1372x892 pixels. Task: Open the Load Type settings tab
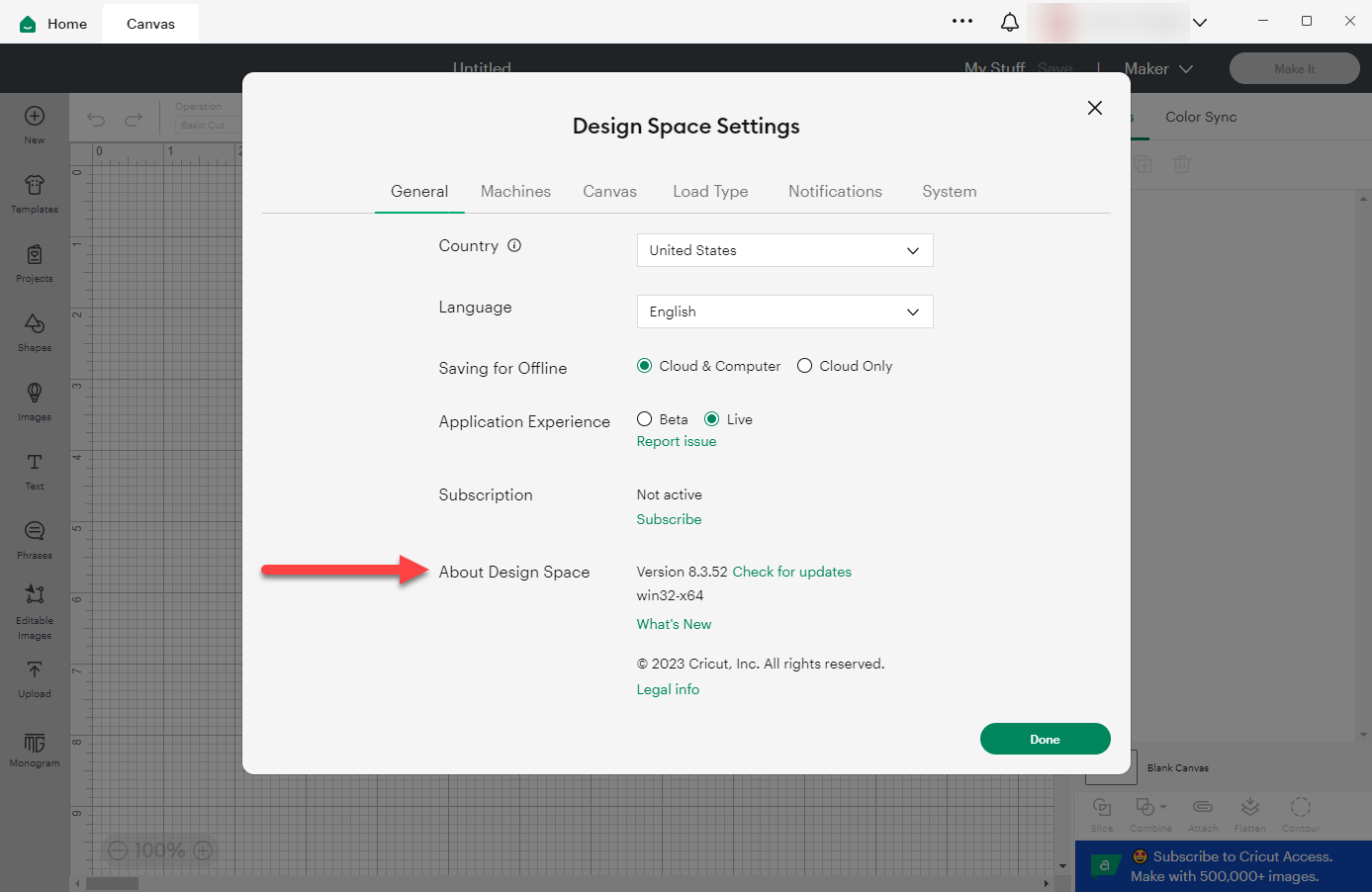710,192
